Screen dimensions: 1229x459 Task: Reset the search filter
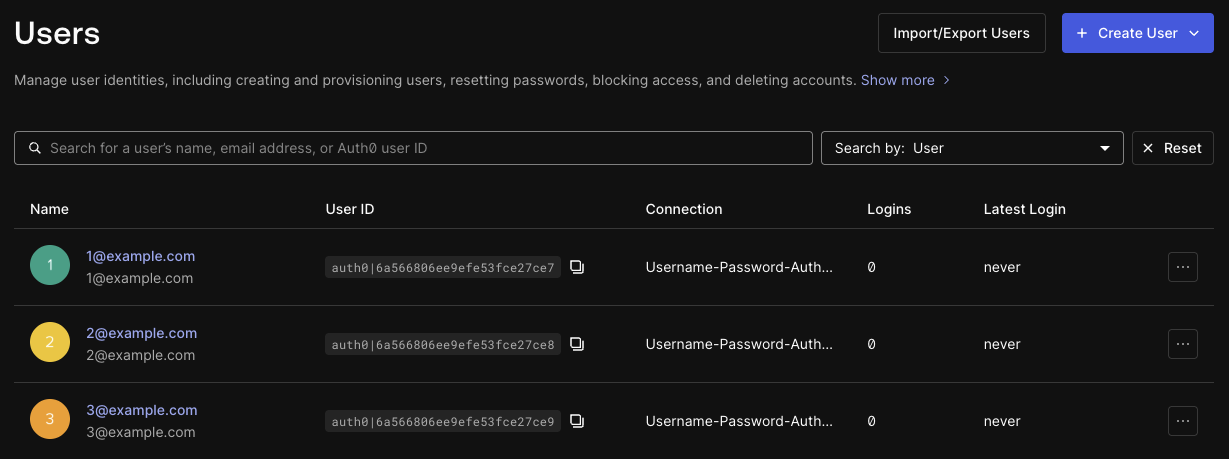tap(1173, 148)
